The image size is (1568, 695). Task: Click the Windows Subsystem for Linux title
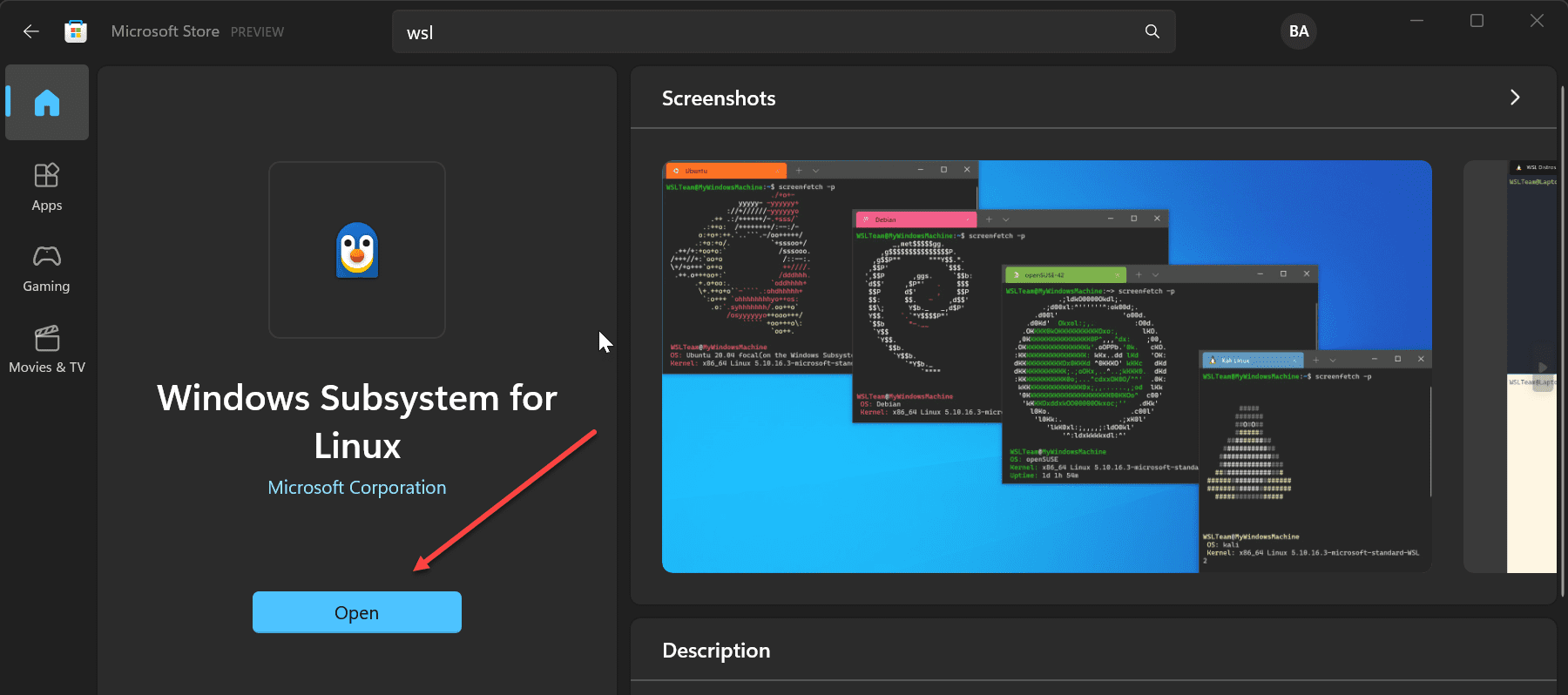pyautogui.click(x=357, y=422)
